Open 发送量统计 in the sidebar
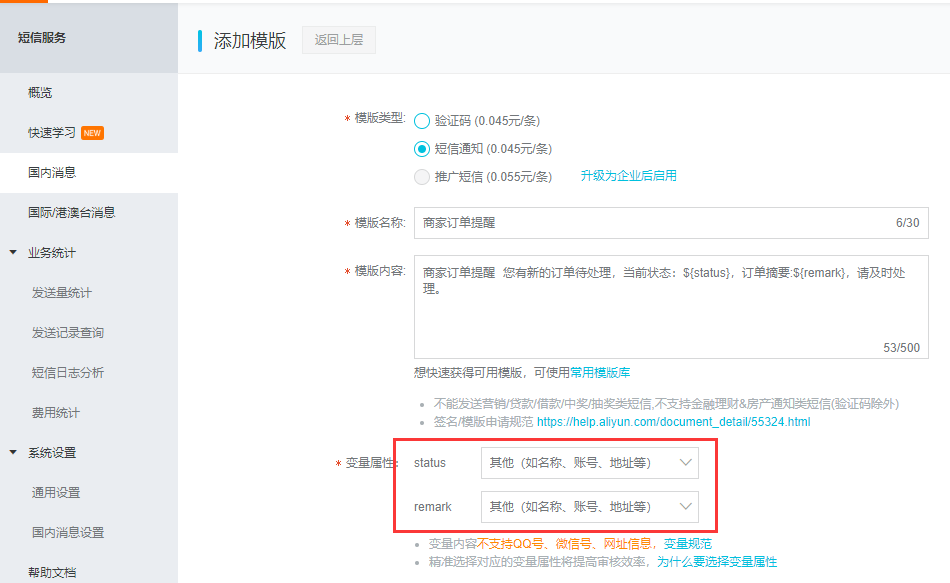The width and height of the screenshot is (950, 583). pos(62,293)
